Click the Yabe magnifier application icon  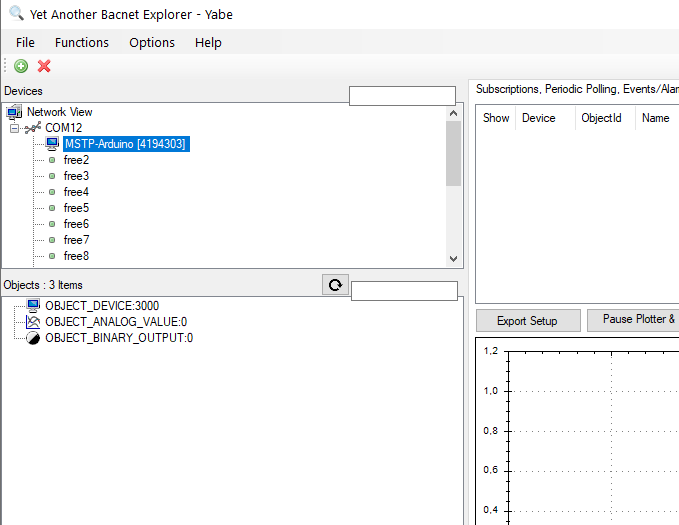(16, 13)
